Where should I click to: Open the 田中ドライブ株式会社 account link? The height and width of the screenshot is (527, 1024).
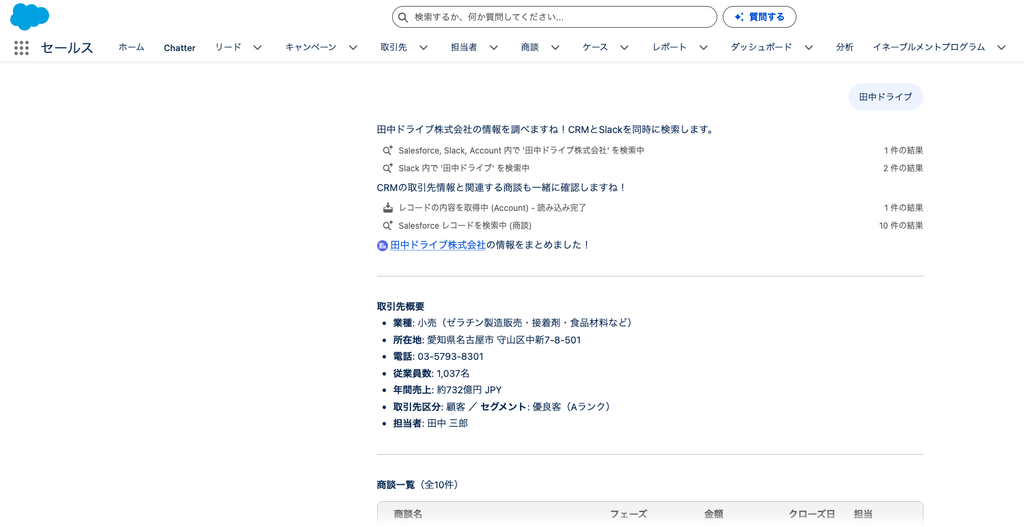pos(438,246)
